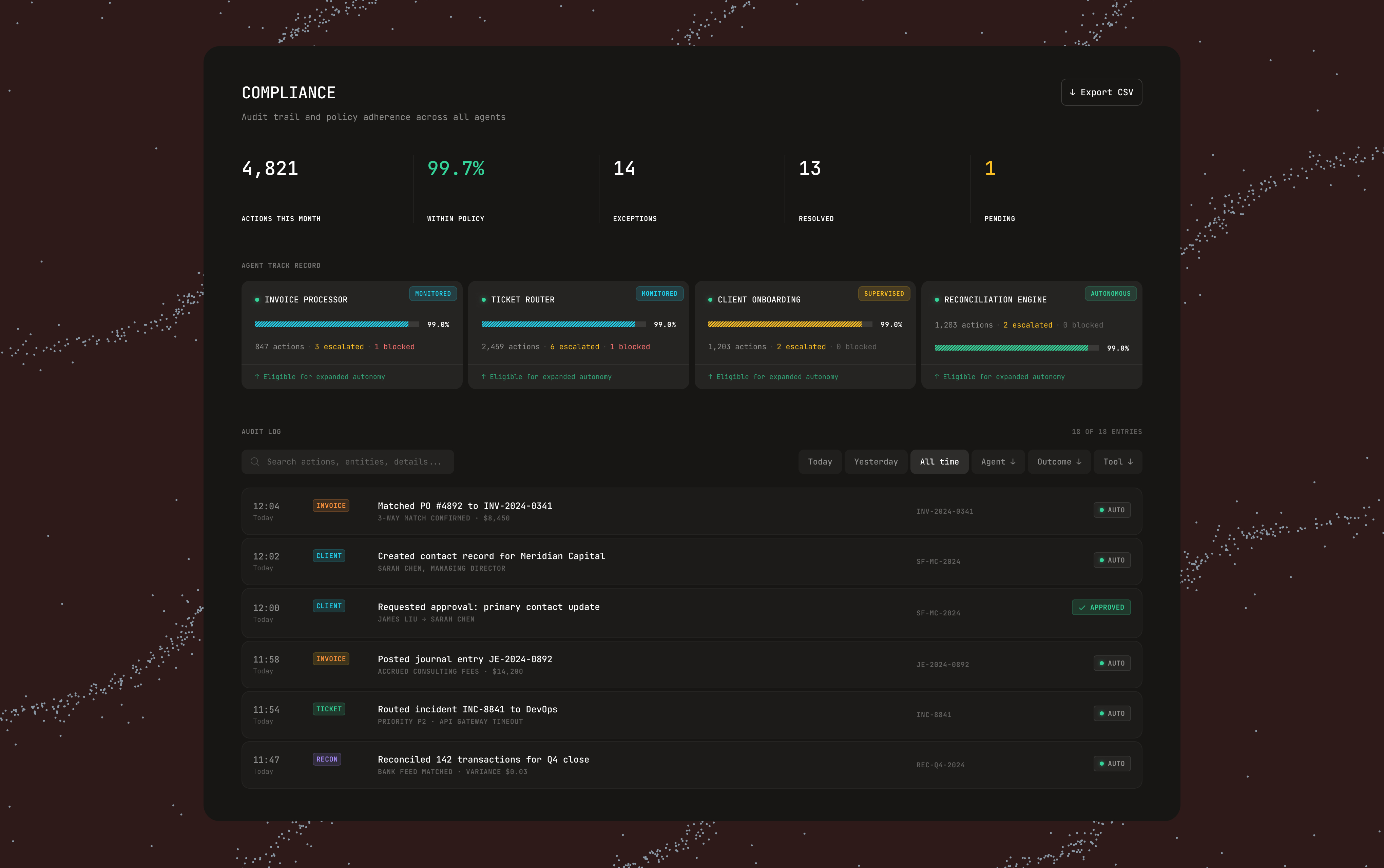Screen dimensions: 1384x868
Task: Click the MONITORED badge on Invoice Processor card
Action: (433, 293)
